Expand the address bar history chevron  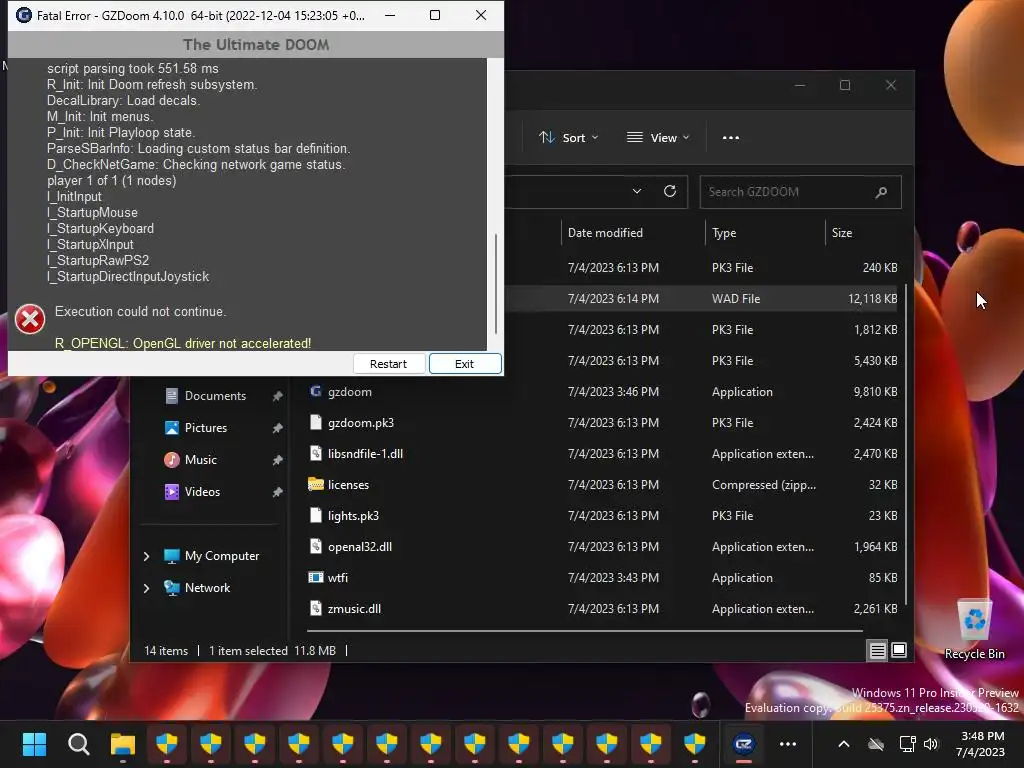click(x=637, y=191)
